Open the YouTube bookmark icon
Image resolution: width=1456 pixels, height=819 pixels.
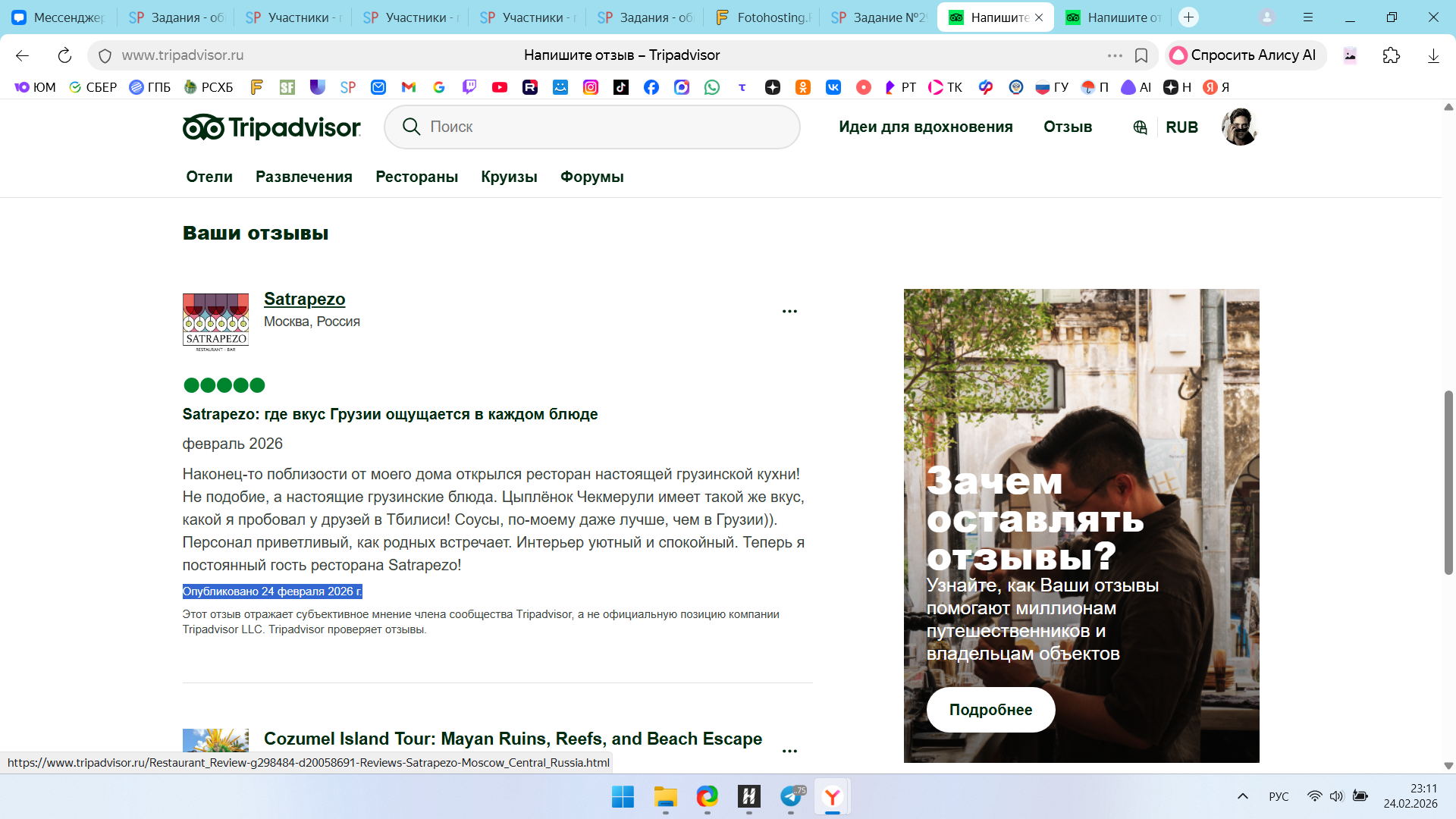(x=500, y=87)
